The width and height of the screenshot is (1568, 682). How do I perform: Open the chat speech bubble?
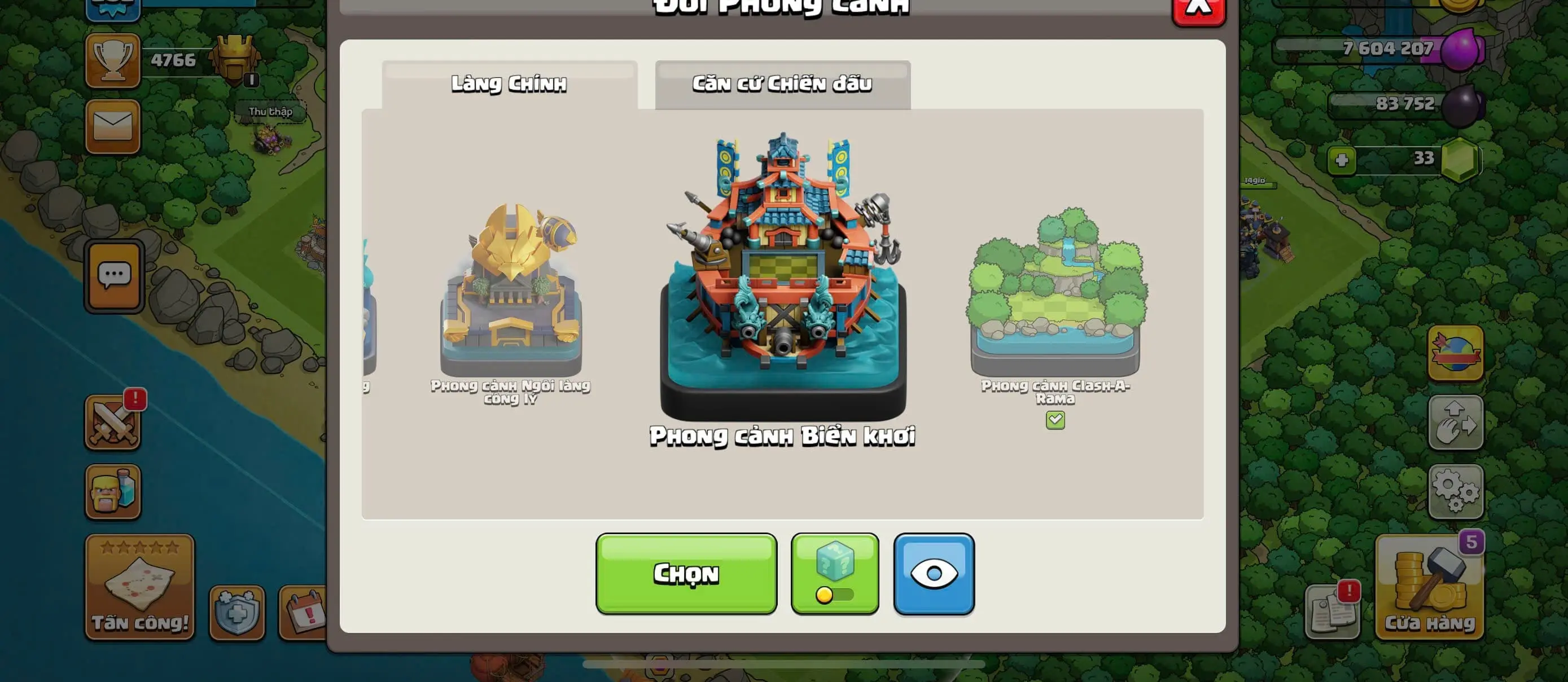click(x=114, y=276)
